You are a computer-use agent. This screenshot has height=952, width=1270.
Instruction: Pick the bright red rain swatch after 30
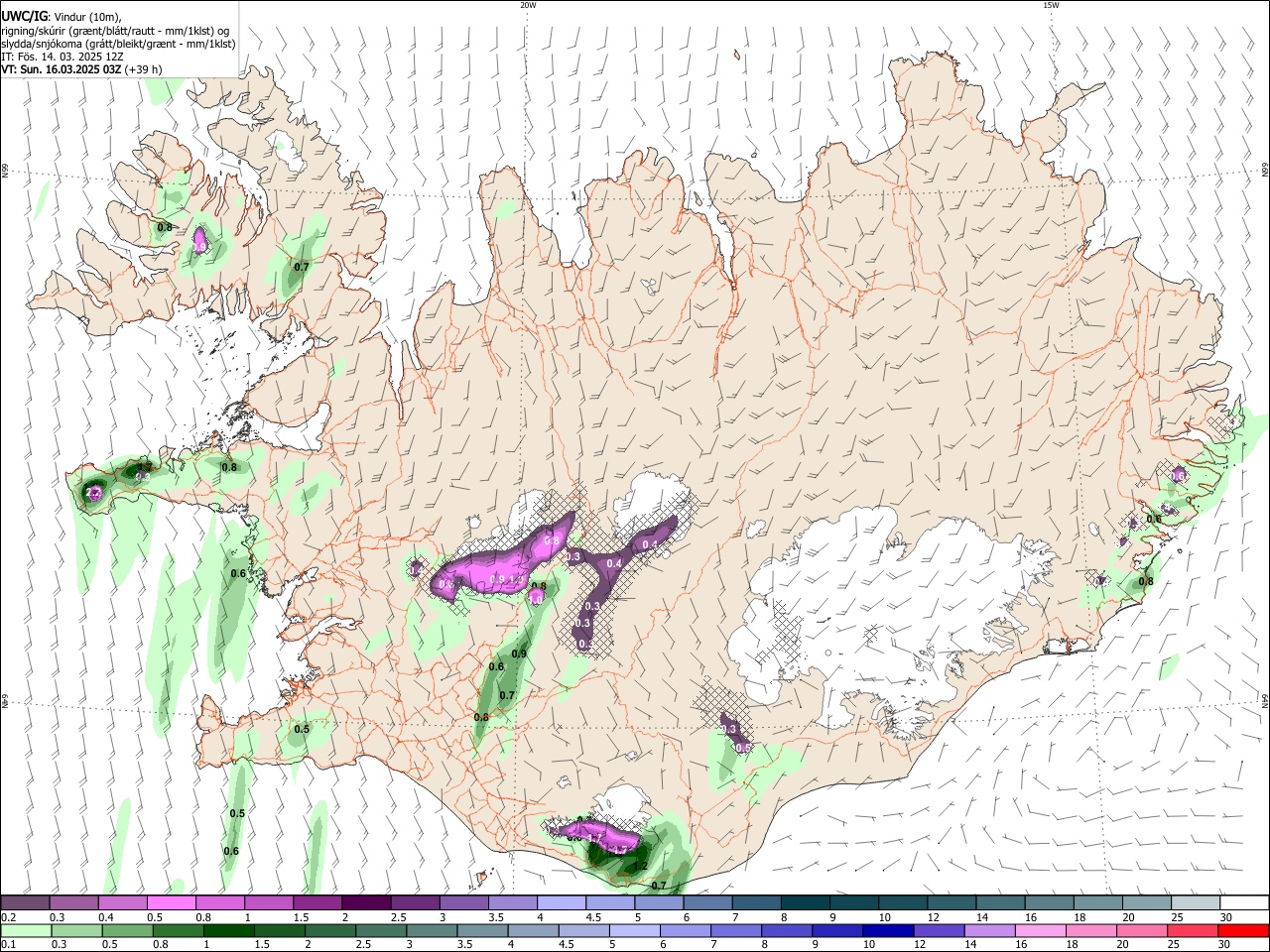tap(1244, 931)
